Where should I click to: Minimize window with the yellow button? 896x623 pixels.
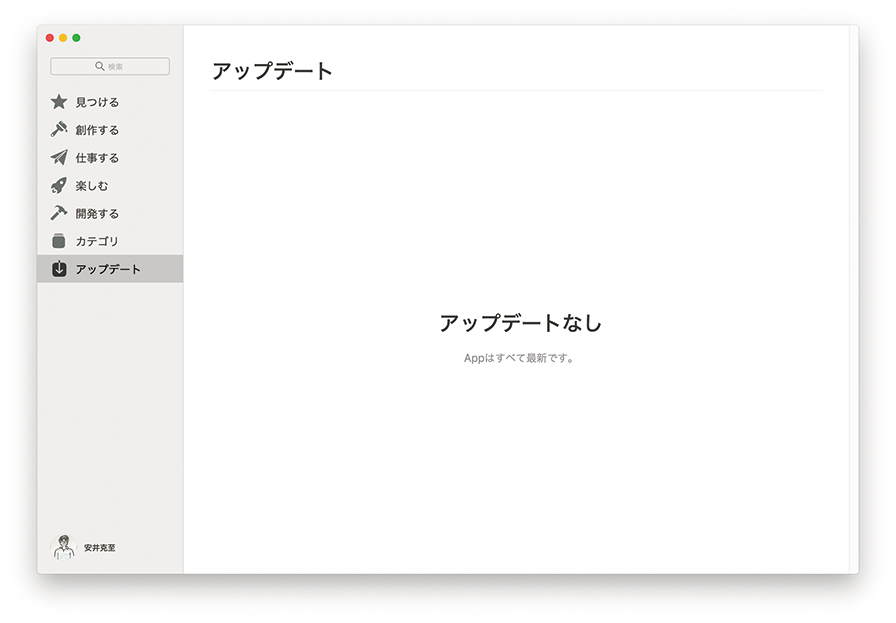pyautogui.click(x=63, y=38)
